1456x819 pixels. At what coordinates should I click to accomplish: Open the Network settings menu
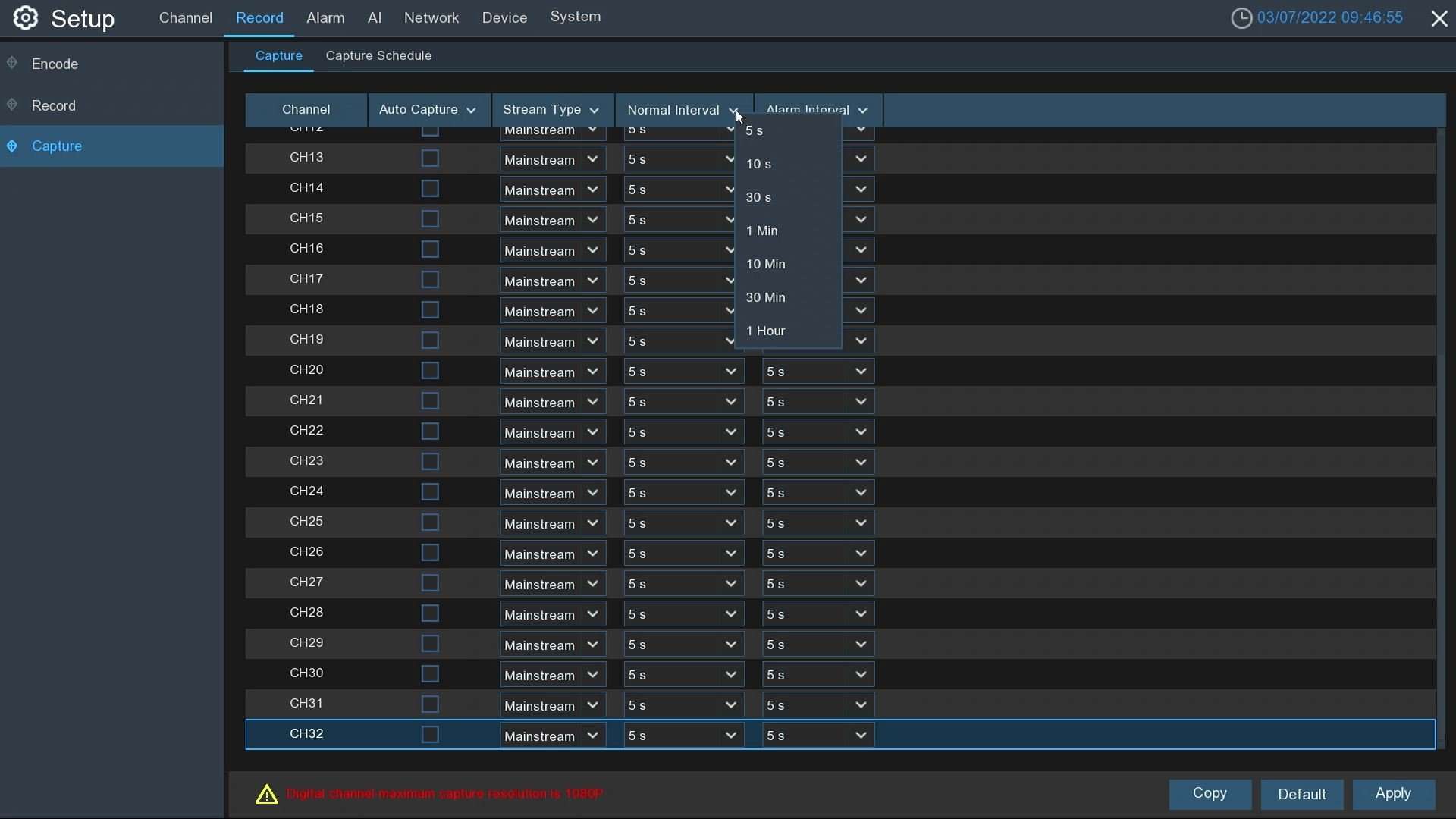pyautogui.click(x=431, y=17)
